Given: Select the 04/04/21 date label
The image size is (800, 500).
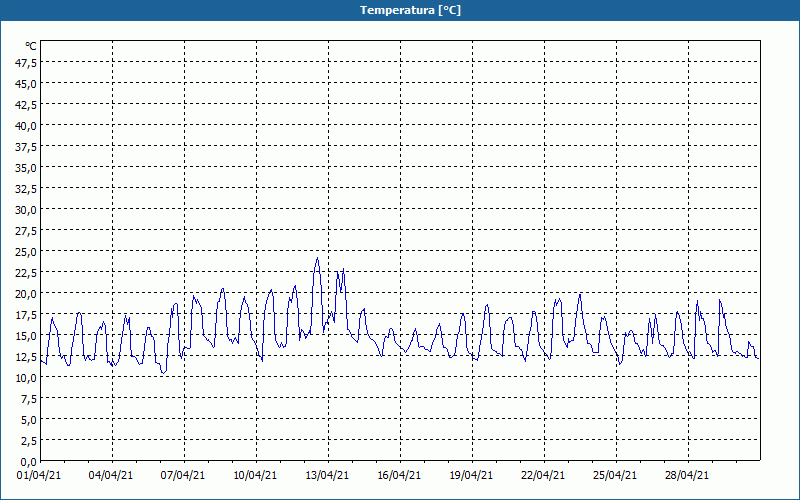Looking at the screenshot, I should pyautogui.click(x=111, y=475).
